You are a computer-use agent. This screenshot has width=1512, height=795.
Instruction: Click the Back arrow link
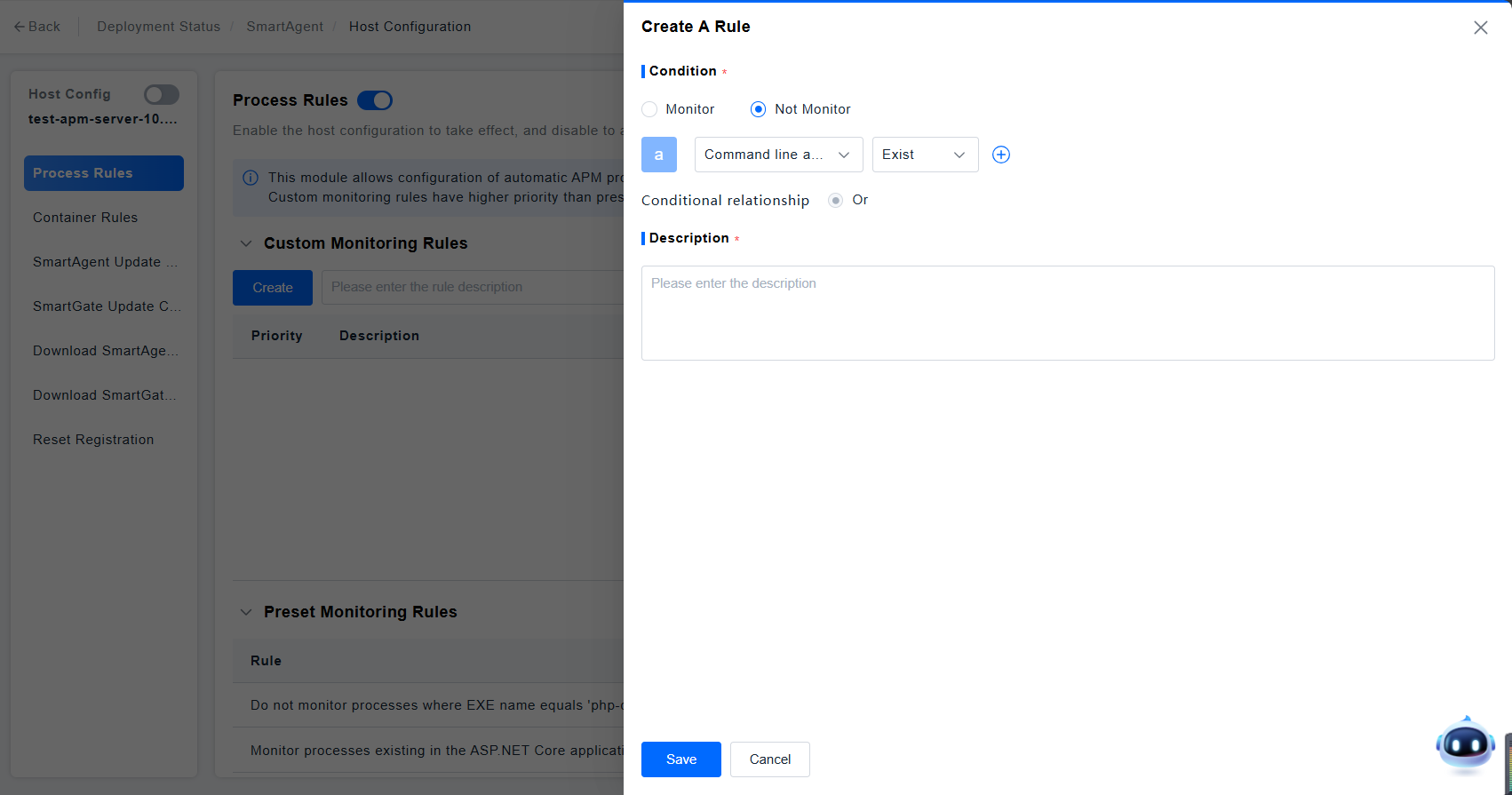[x=37, y=27]
